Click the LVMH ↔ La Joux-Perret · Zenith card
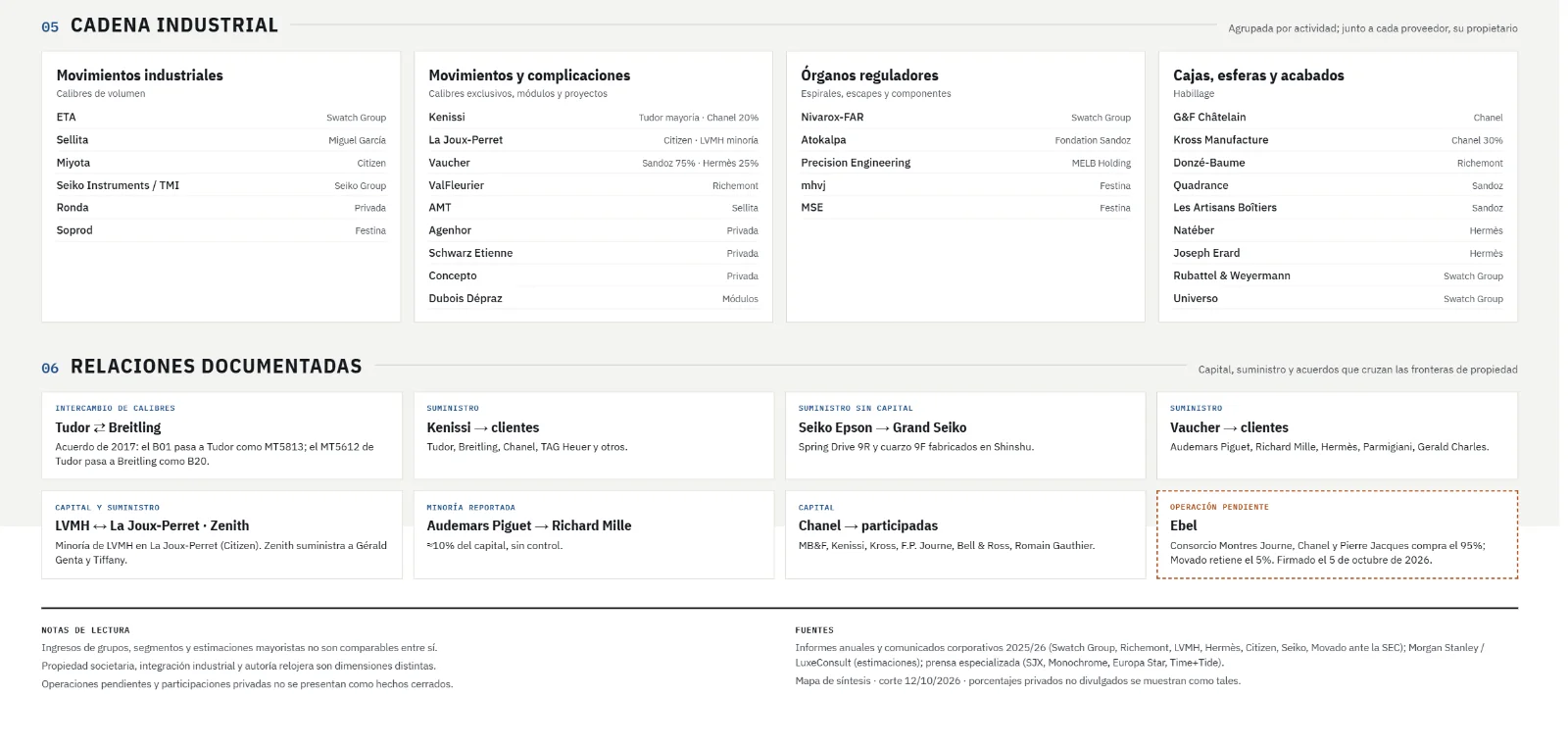Screen dimensions: 1568x746 pos(221,534)
